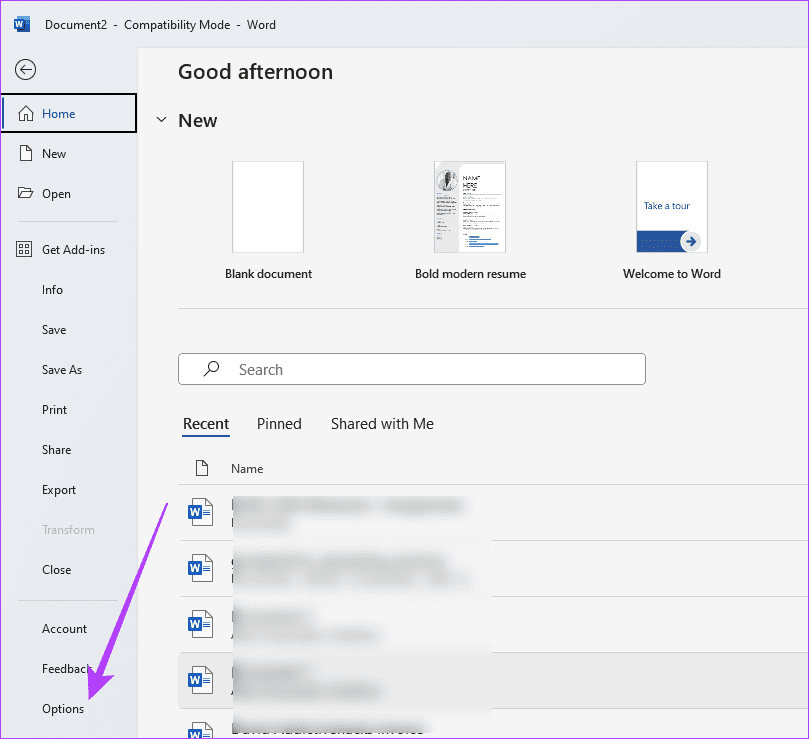The height and width of the screenshot is (739, 809).
Task: Click the arrow icon on Take a tour
Action: 691,241
